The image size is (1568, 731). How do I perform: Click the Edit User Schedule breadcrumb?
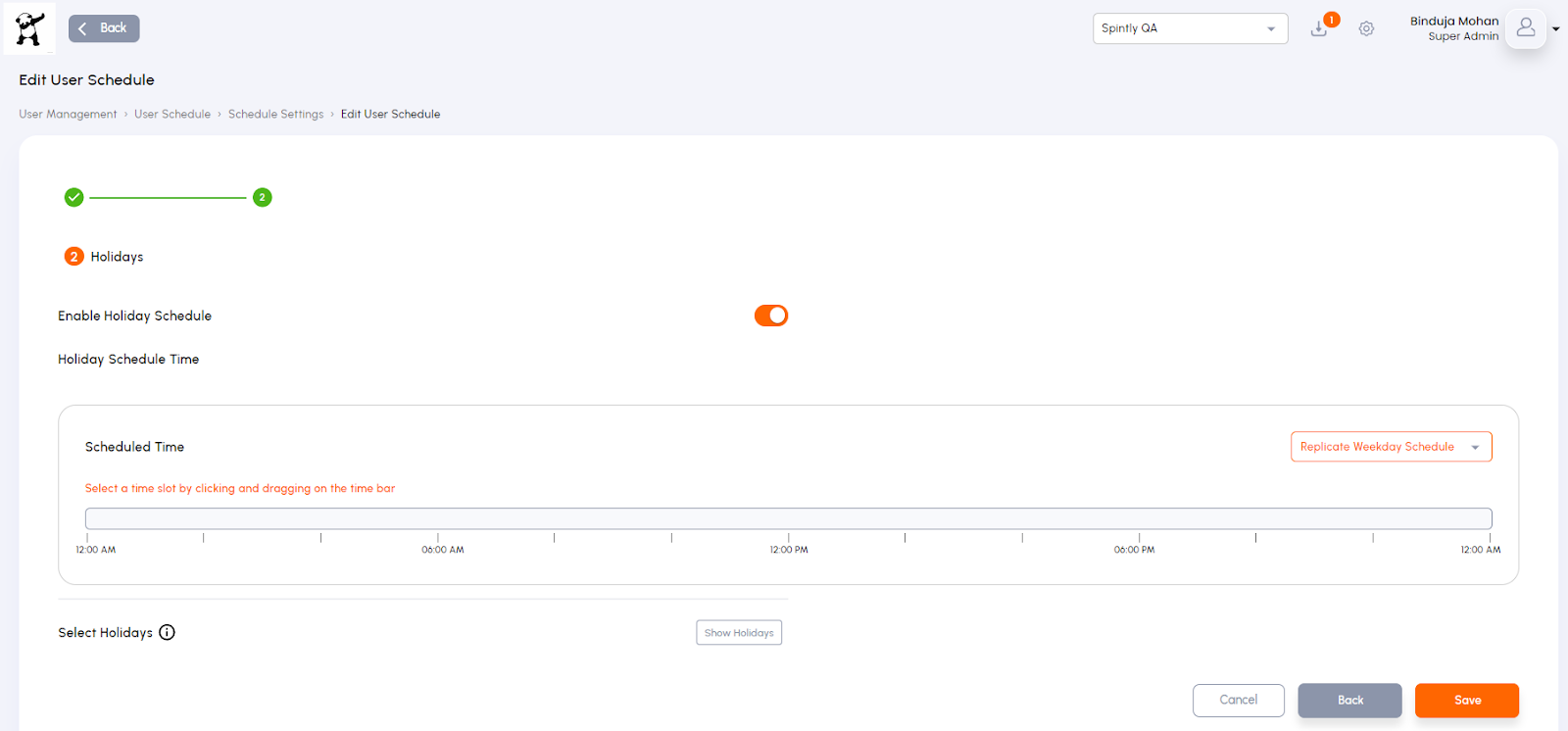[390, 115]
